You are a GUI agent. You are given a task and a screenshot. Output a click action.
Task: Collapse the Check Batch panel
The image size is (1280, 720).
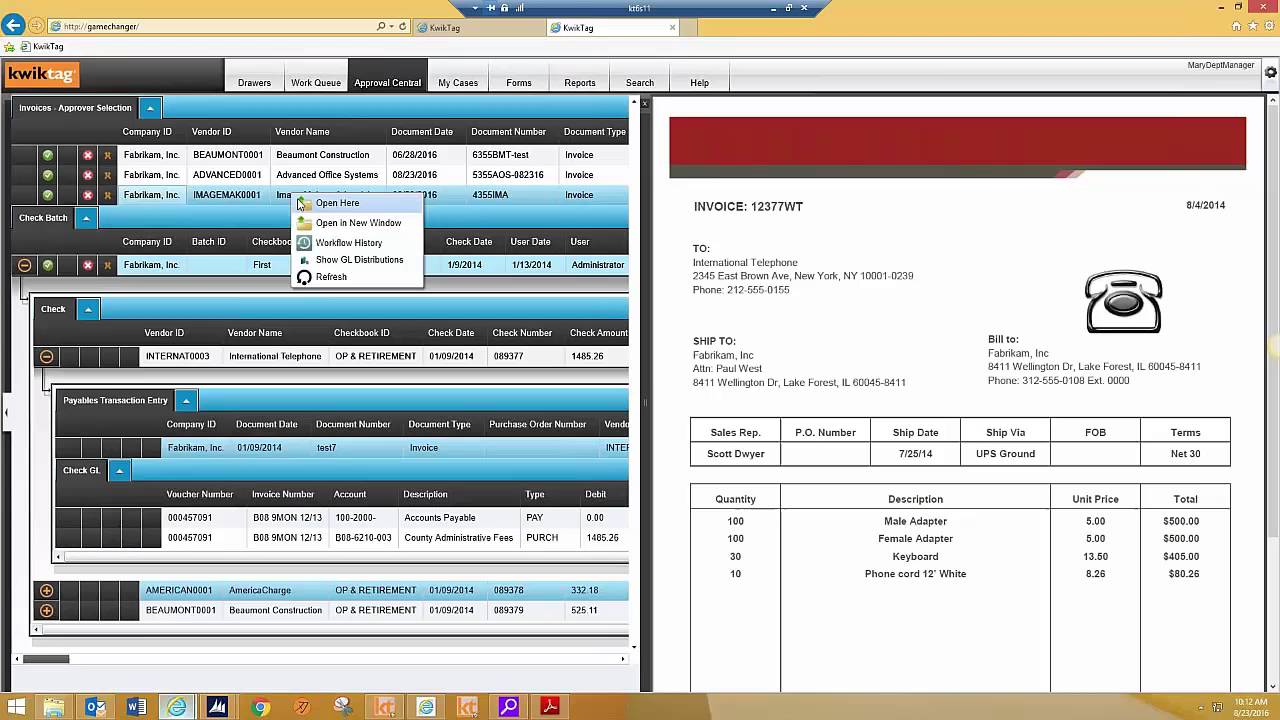tap(86, 218)
